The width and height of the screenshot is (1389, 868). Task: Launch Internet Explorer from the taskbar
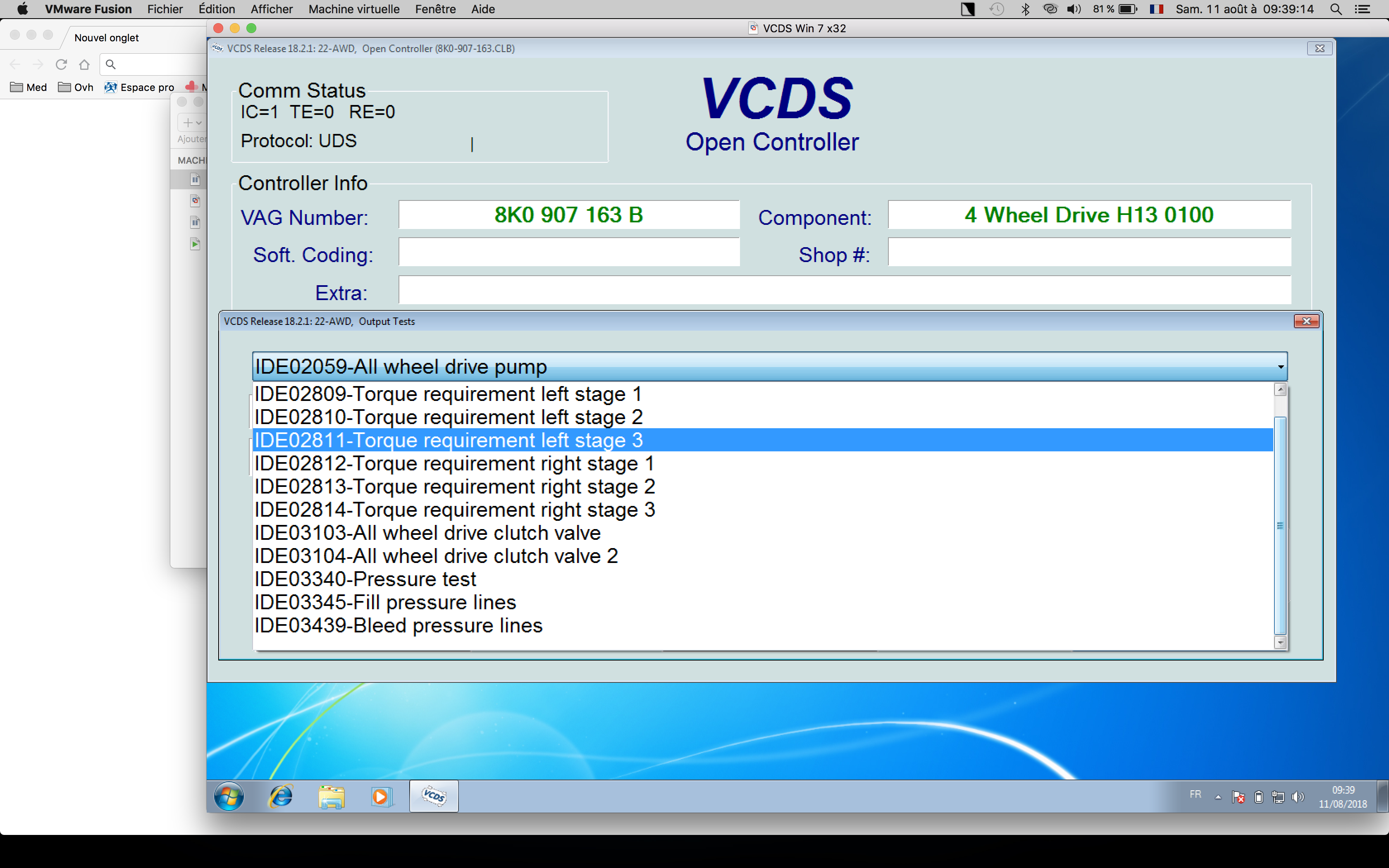(281, 796)
